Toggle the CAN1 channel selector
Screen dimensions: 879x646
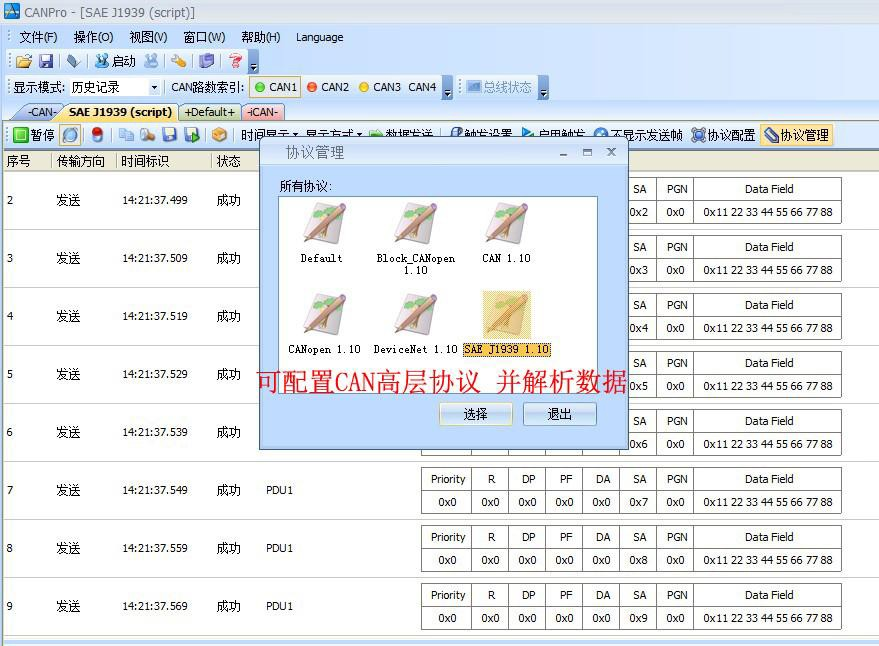[x=275, y=88]
